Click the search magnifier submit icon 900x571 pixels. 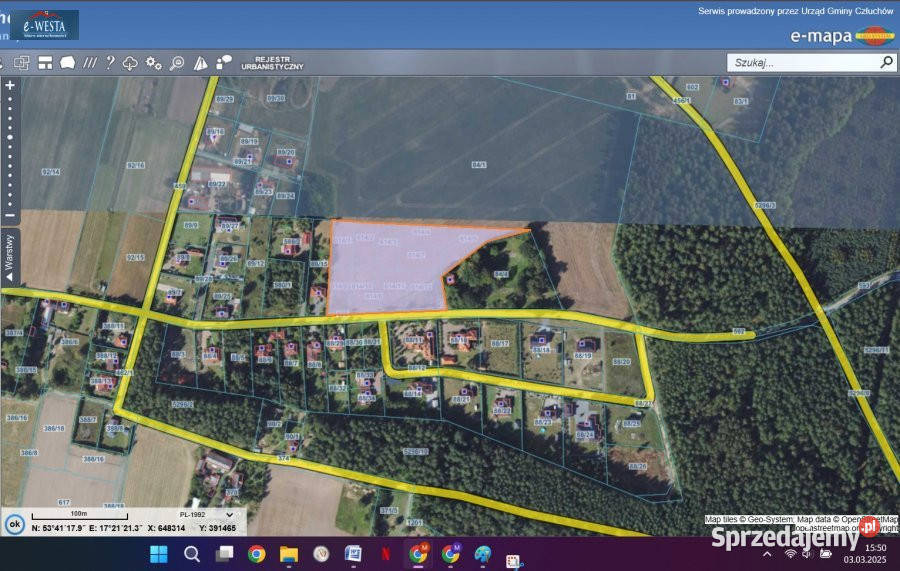[x=886, y=62]
